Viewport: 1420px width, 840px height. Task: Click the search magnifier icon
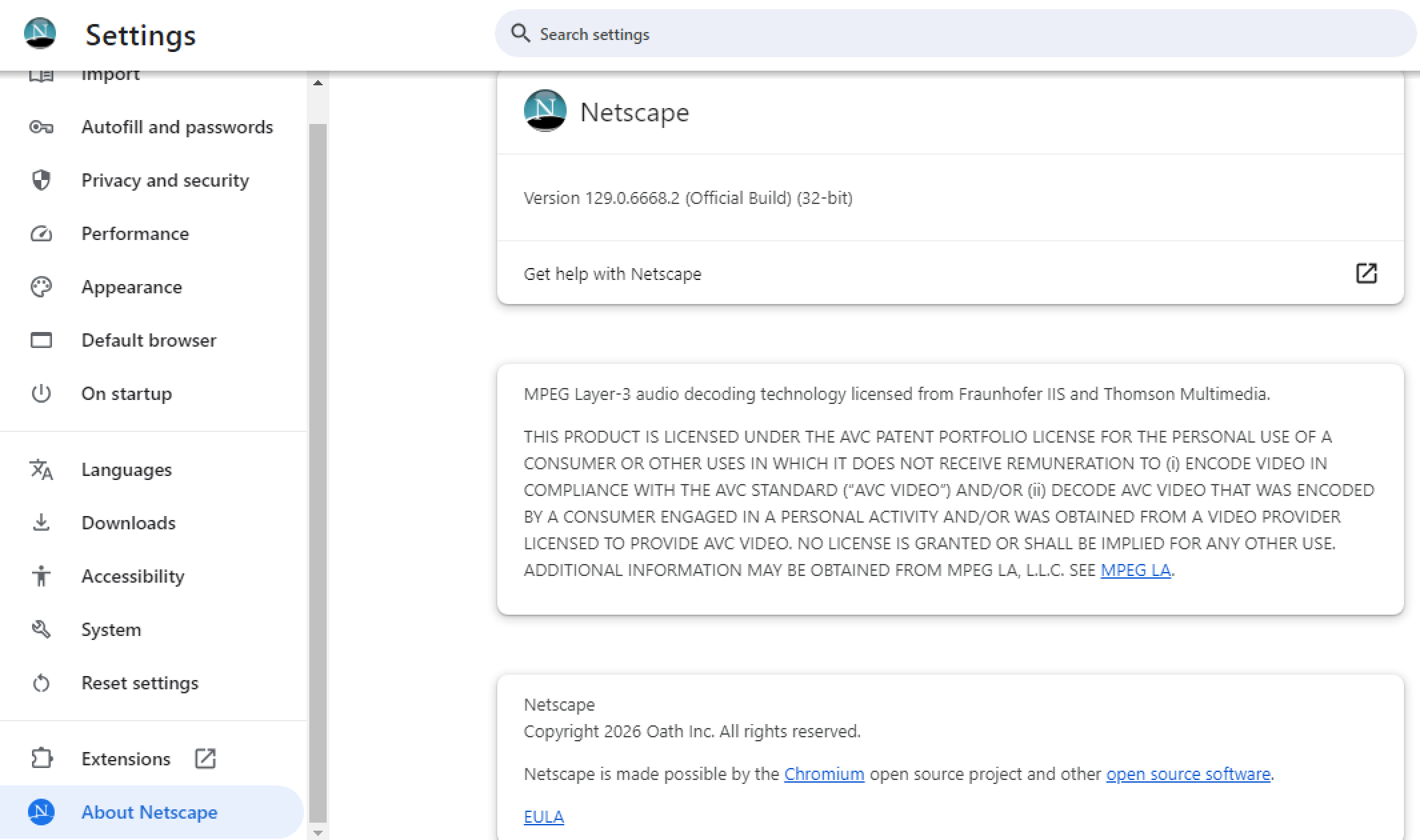pos(520,33)
